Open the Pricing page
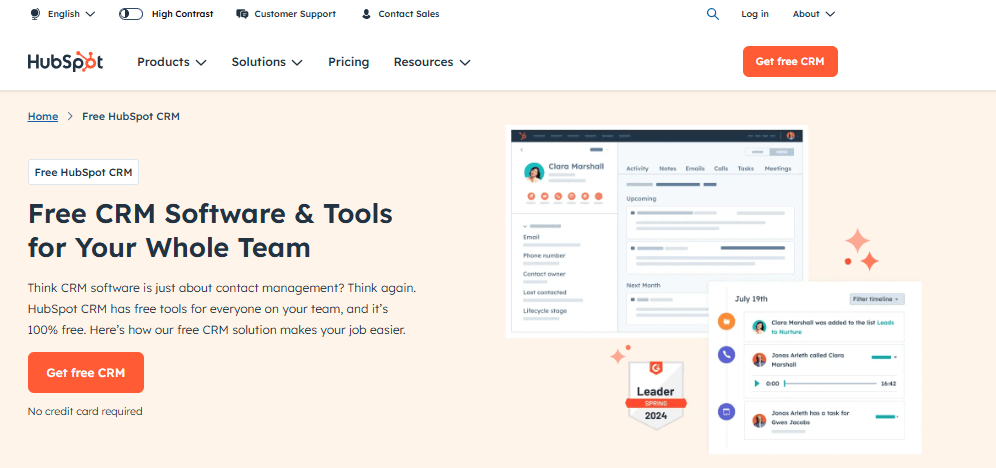This screenshot has width=996, height=468. click(x=348, y=62)
